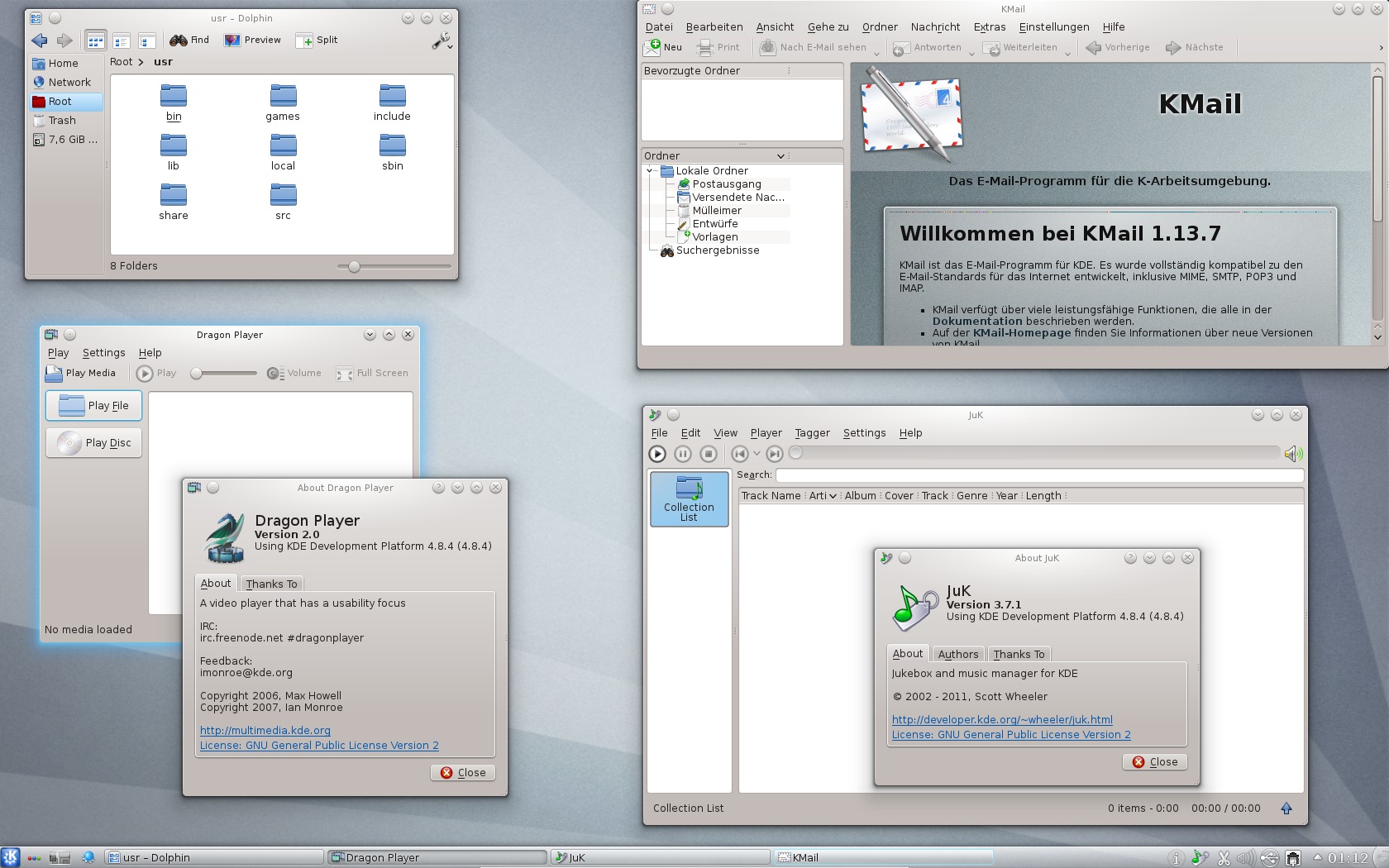
Task: Open Dragon Player Settings menu
Action: click(x=103, y=353)
